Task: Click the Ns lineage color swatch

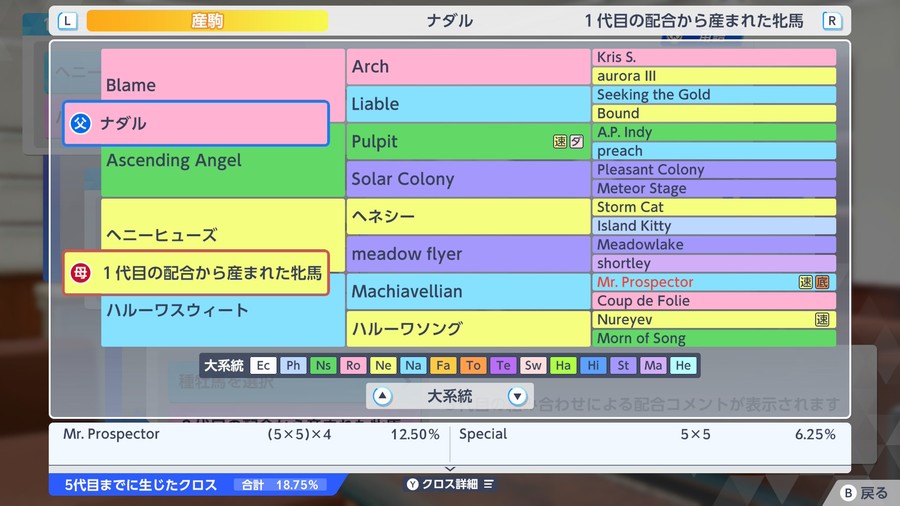Action: tap(323, 365)
